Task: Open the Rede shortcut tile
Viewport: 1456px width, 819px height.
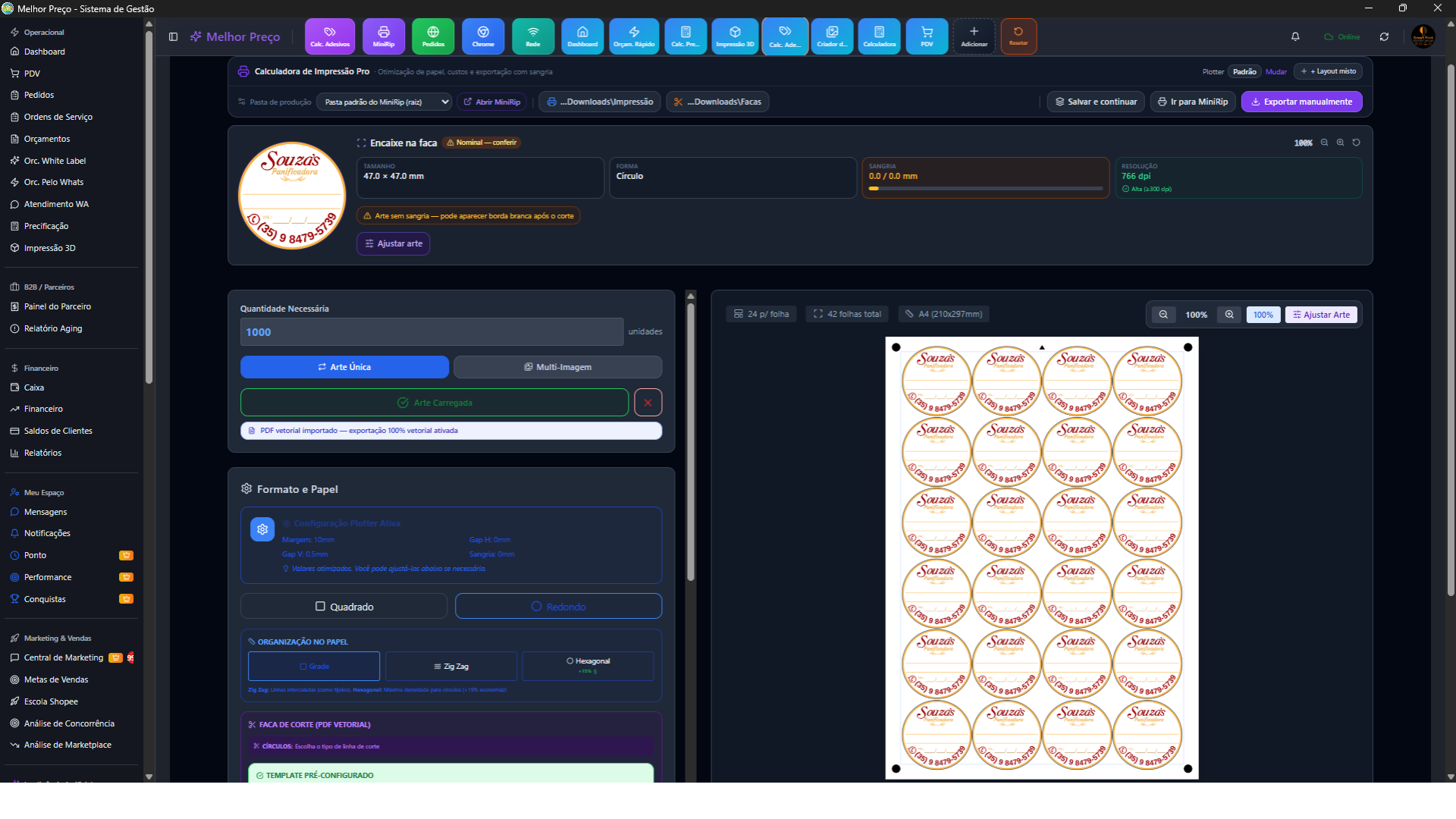Action: [533, 36]
